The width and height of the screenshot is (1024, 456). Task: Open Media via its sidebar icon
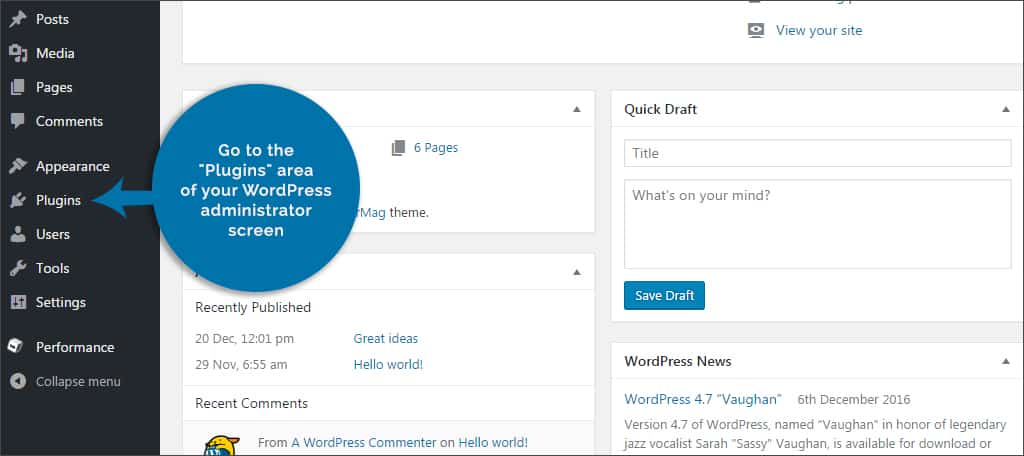[x=18, y=54]
